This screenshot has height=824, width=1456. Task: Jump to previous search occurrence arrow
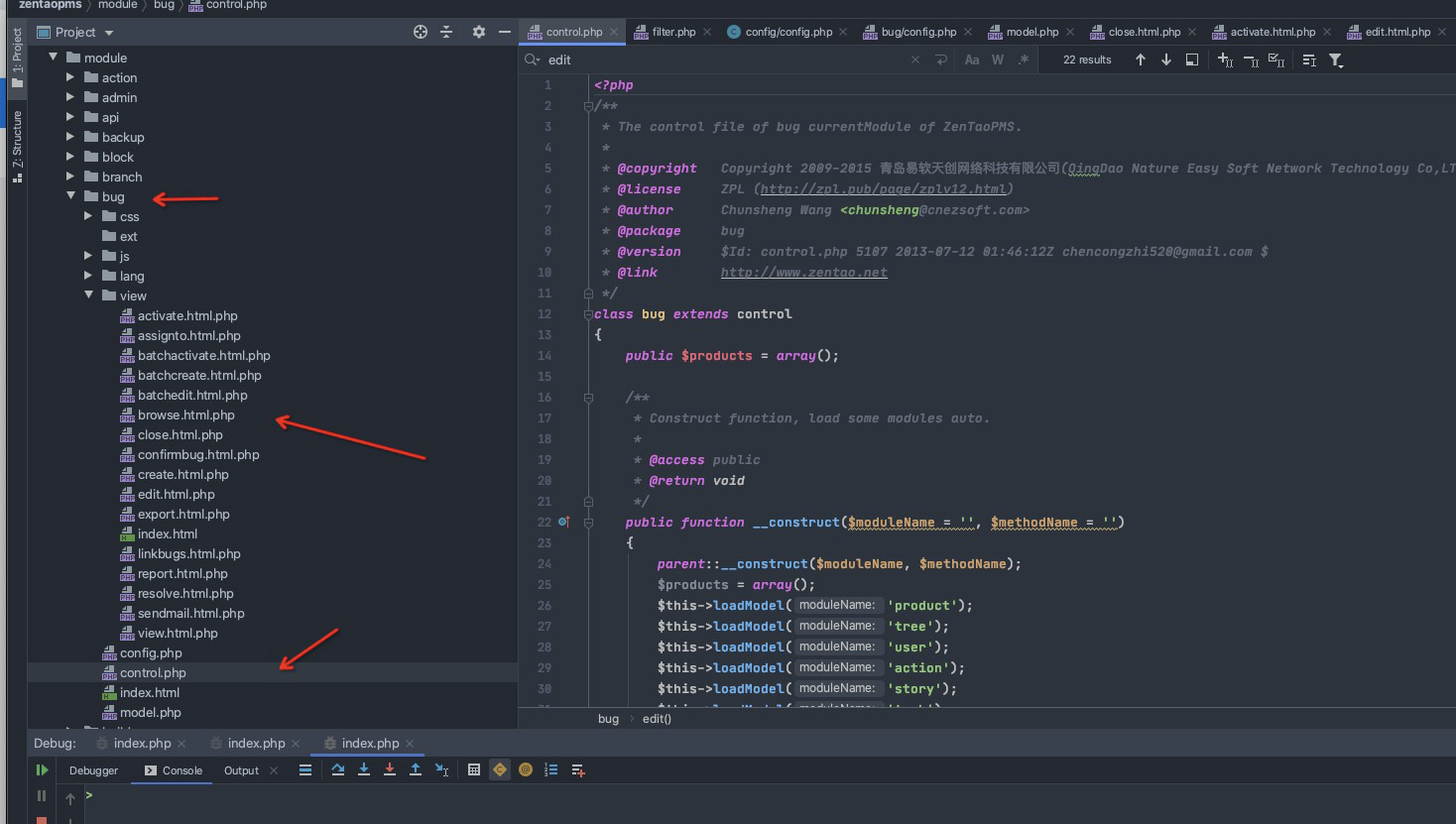(x=1141, y=59)
